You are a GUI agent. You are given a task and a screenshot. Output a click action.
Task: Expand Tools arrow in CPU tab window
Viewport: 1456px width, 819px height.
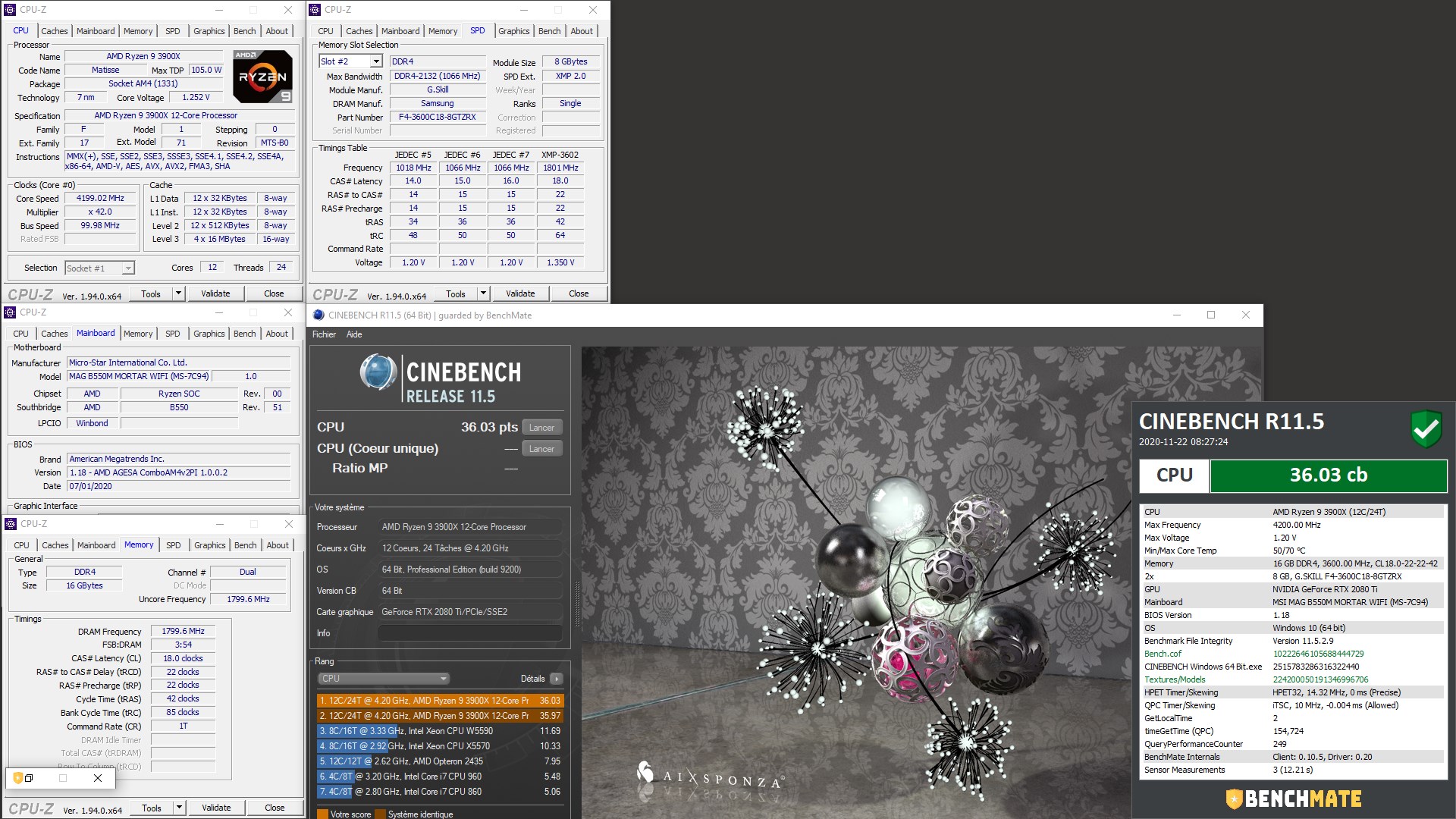coord(178,293)
